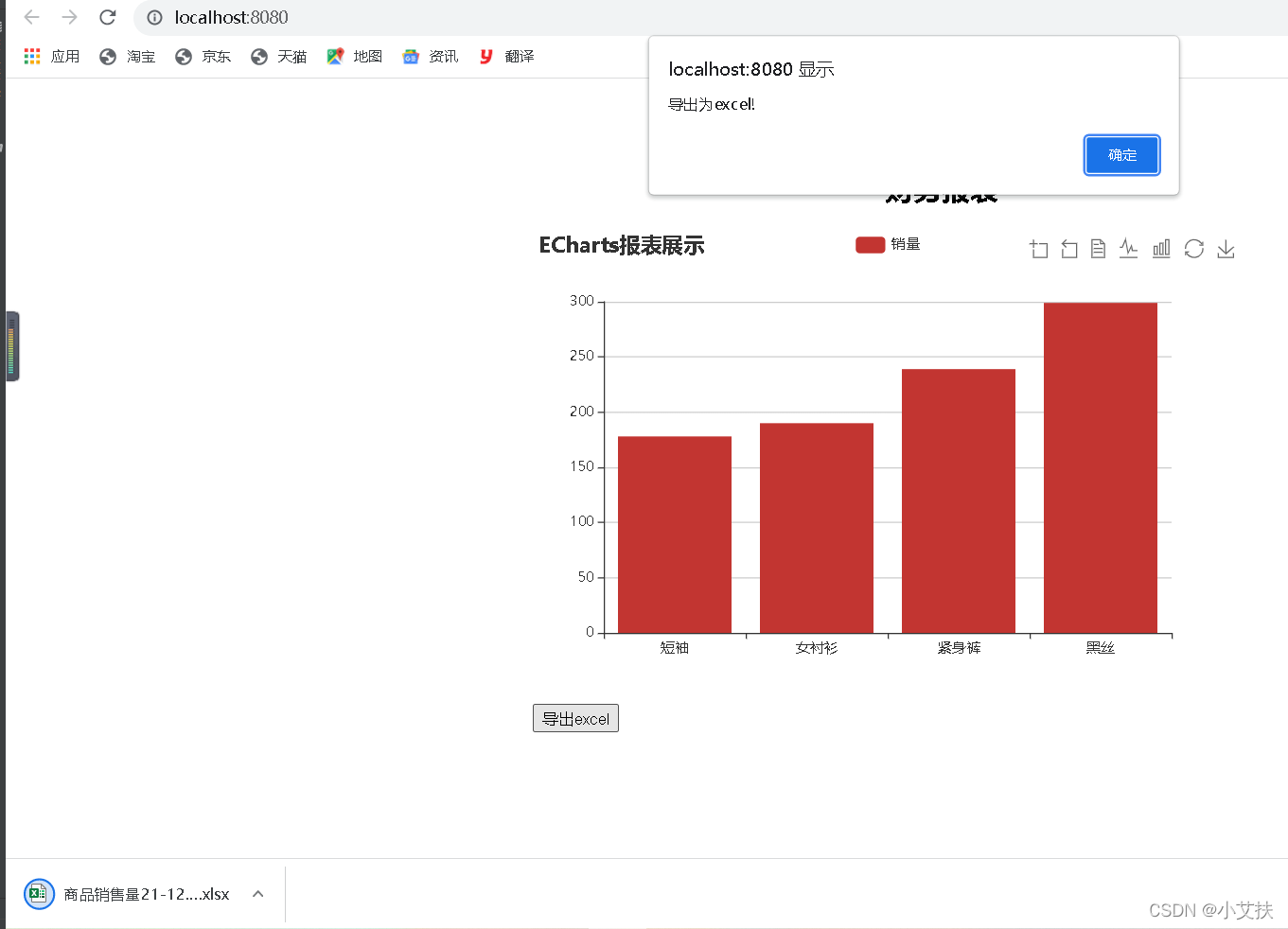Screen dimensions: 1288x929
Task: Click the 短袖 axis label
Action: coord(675,648)
